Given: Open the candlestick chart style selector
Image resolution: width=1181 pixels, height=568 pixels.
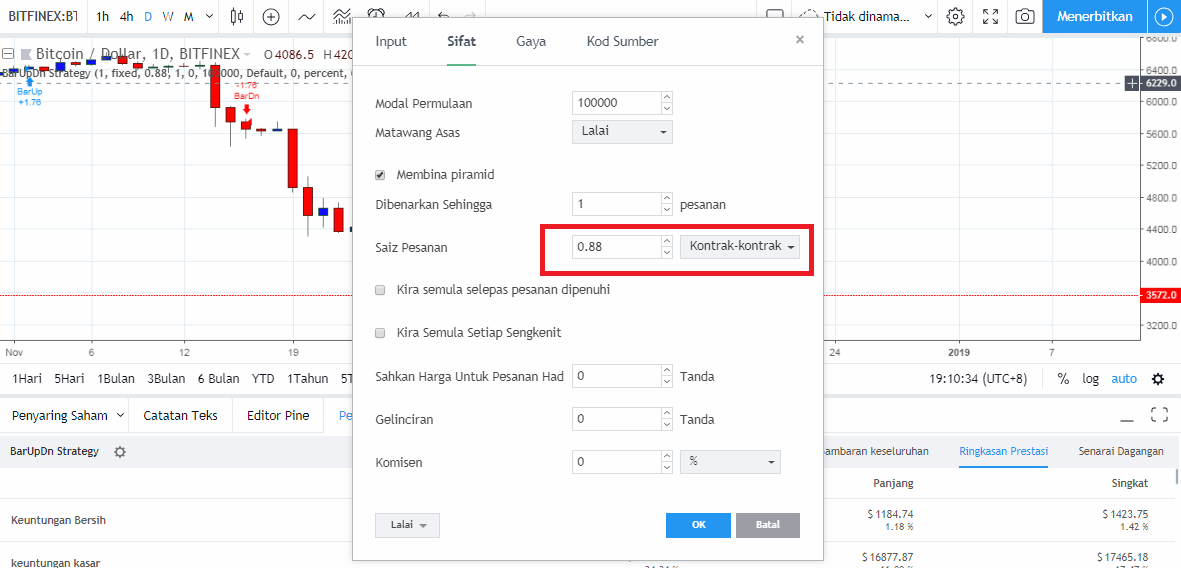Looking at the screenshot, I should [x=237, y=16].
